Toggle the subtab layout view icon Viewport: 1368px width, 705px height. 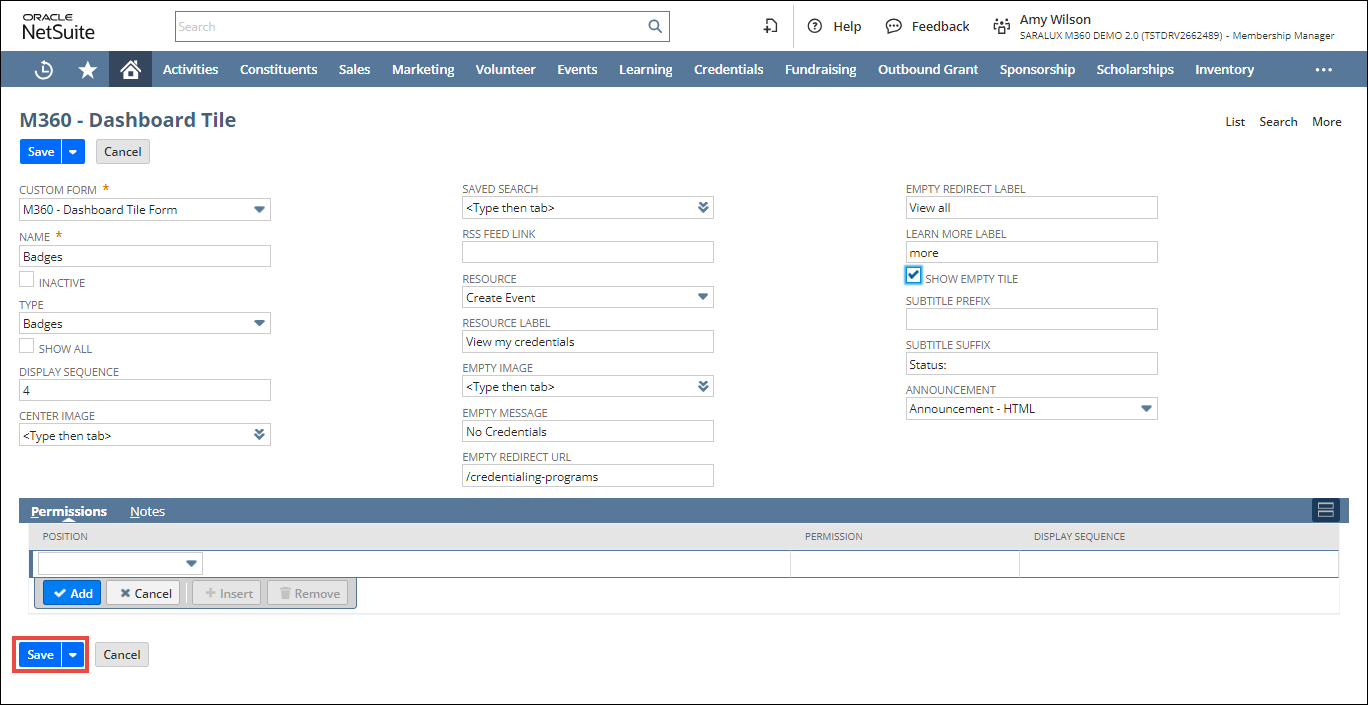(1325, 511)
